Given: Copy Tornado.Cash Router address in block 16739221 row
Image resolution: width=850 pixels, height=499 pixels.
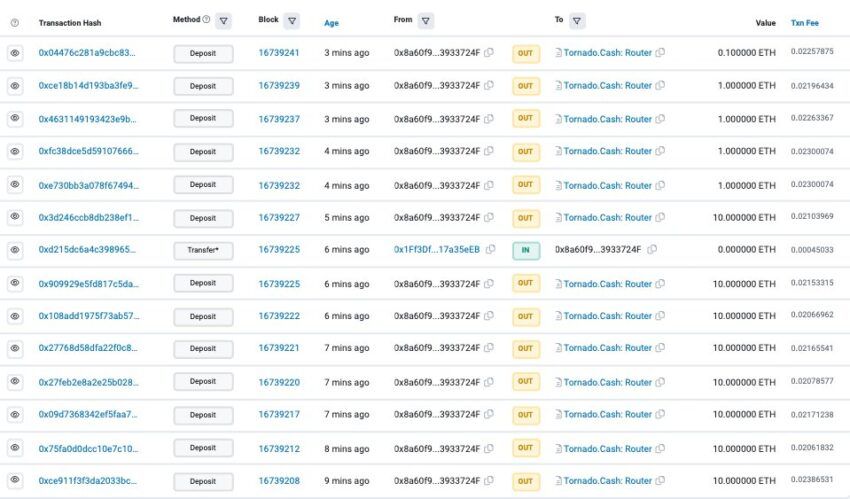Looking at the screenshot, I should pos(660,348).
